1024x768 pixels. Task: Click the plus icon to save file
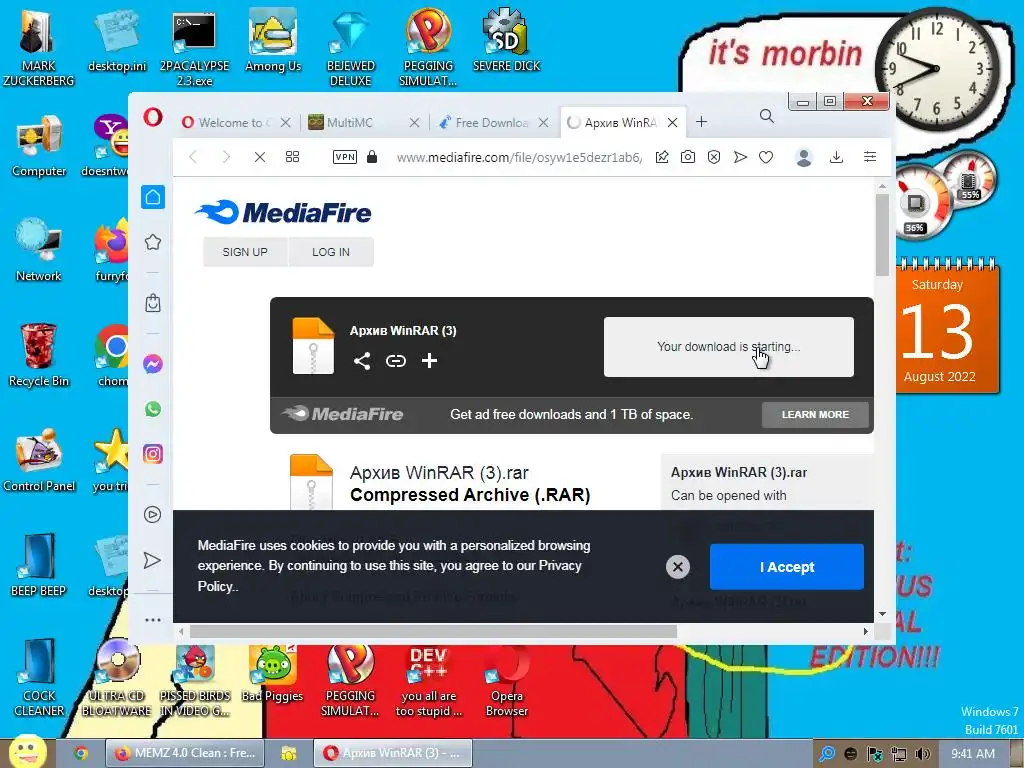pos(429,360)
